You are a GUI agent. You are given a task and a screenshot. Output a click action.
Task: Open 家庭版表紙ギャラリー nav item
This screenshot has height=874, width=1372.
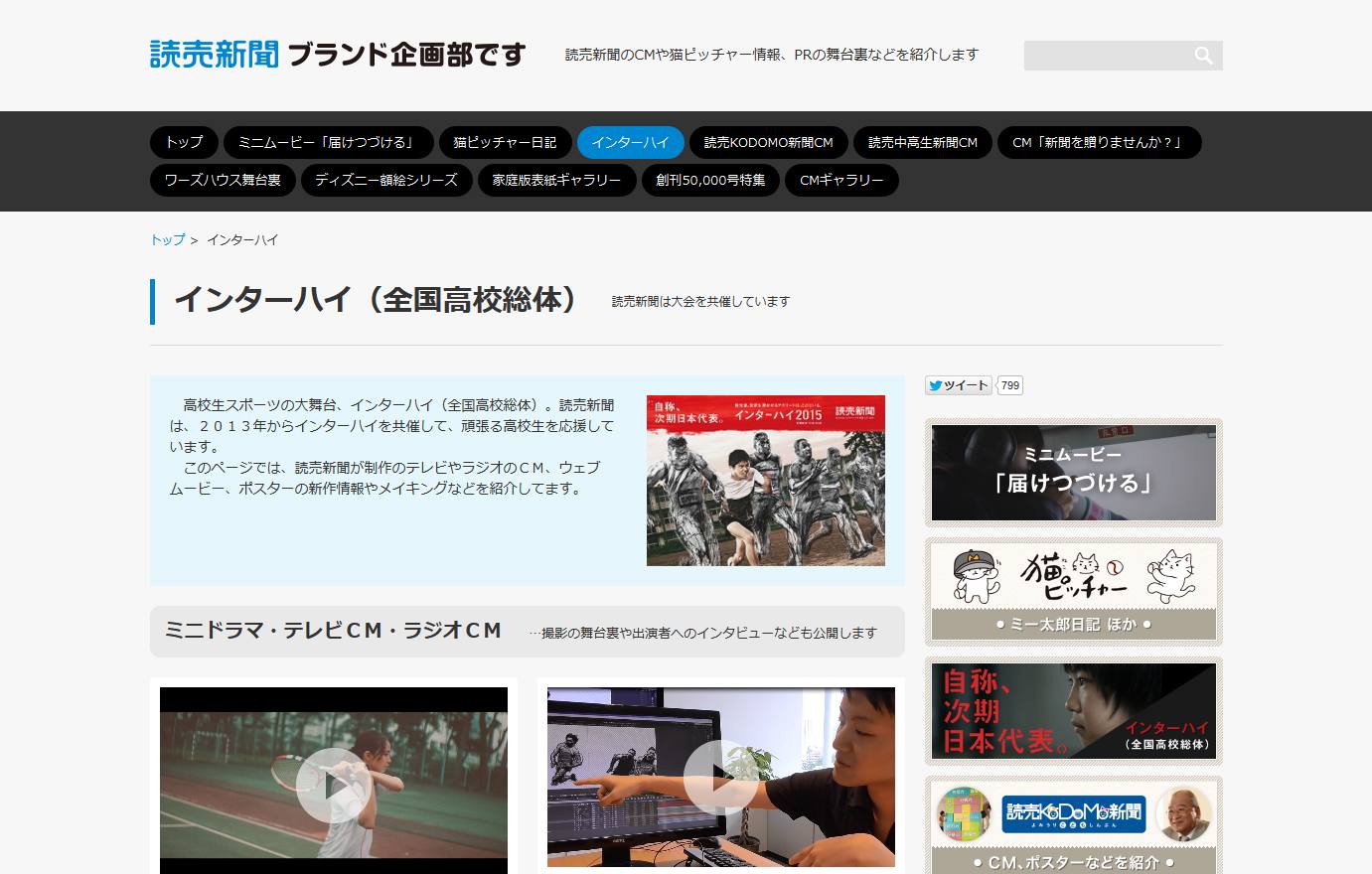coord(556,180)
